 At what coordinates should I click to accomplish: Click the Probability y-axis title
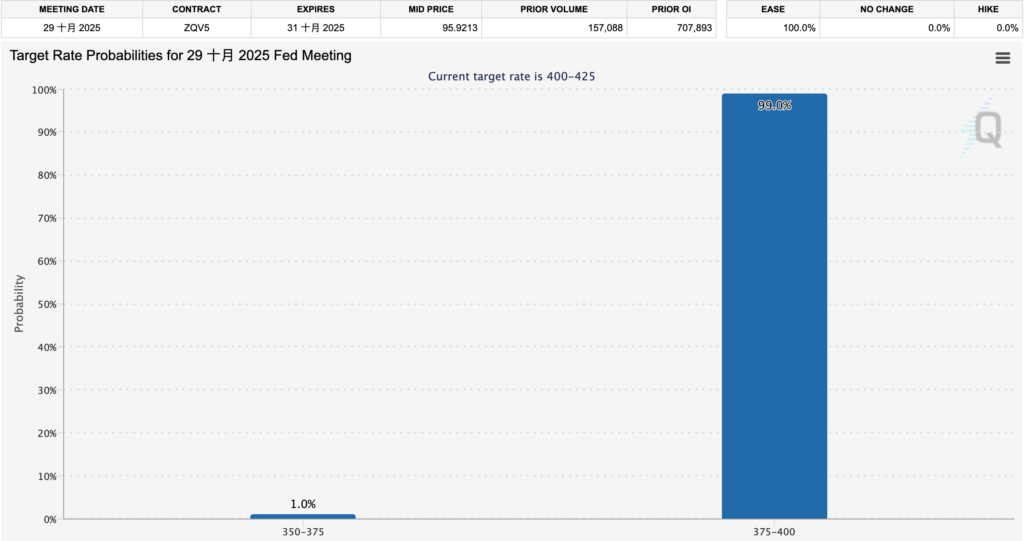(19, 304)
